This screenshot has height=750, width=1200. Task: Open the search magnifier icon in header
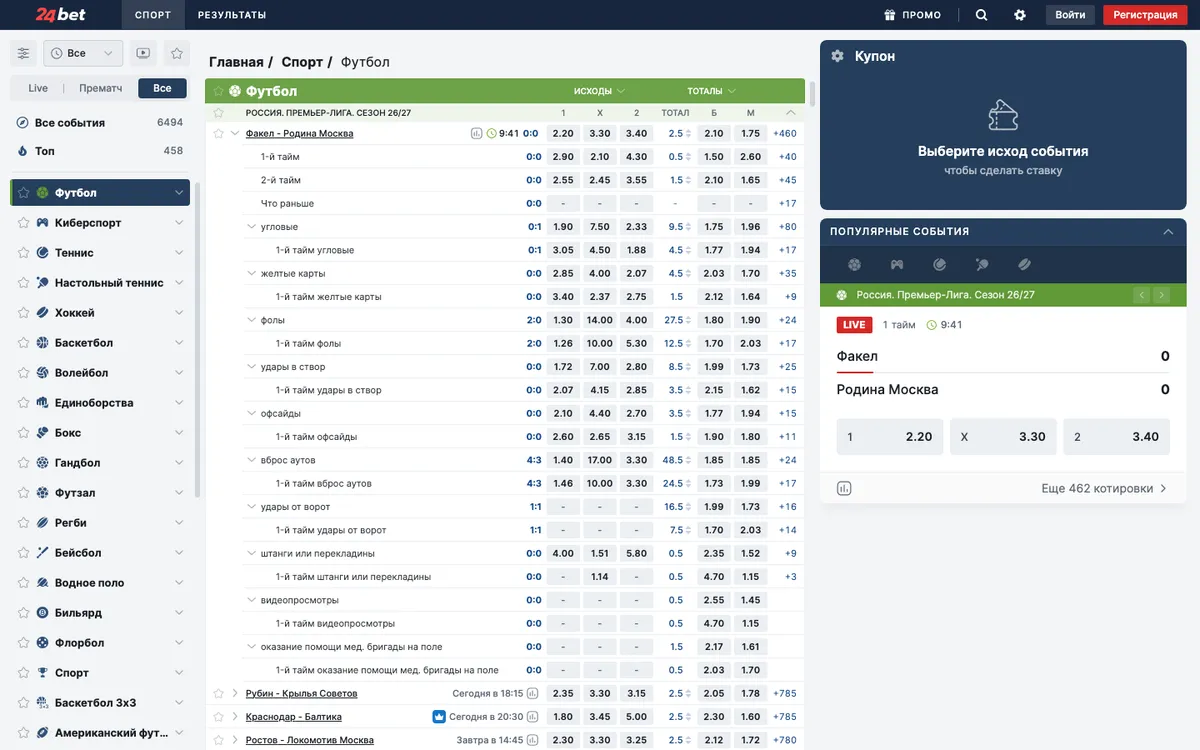tap(981, 15)
